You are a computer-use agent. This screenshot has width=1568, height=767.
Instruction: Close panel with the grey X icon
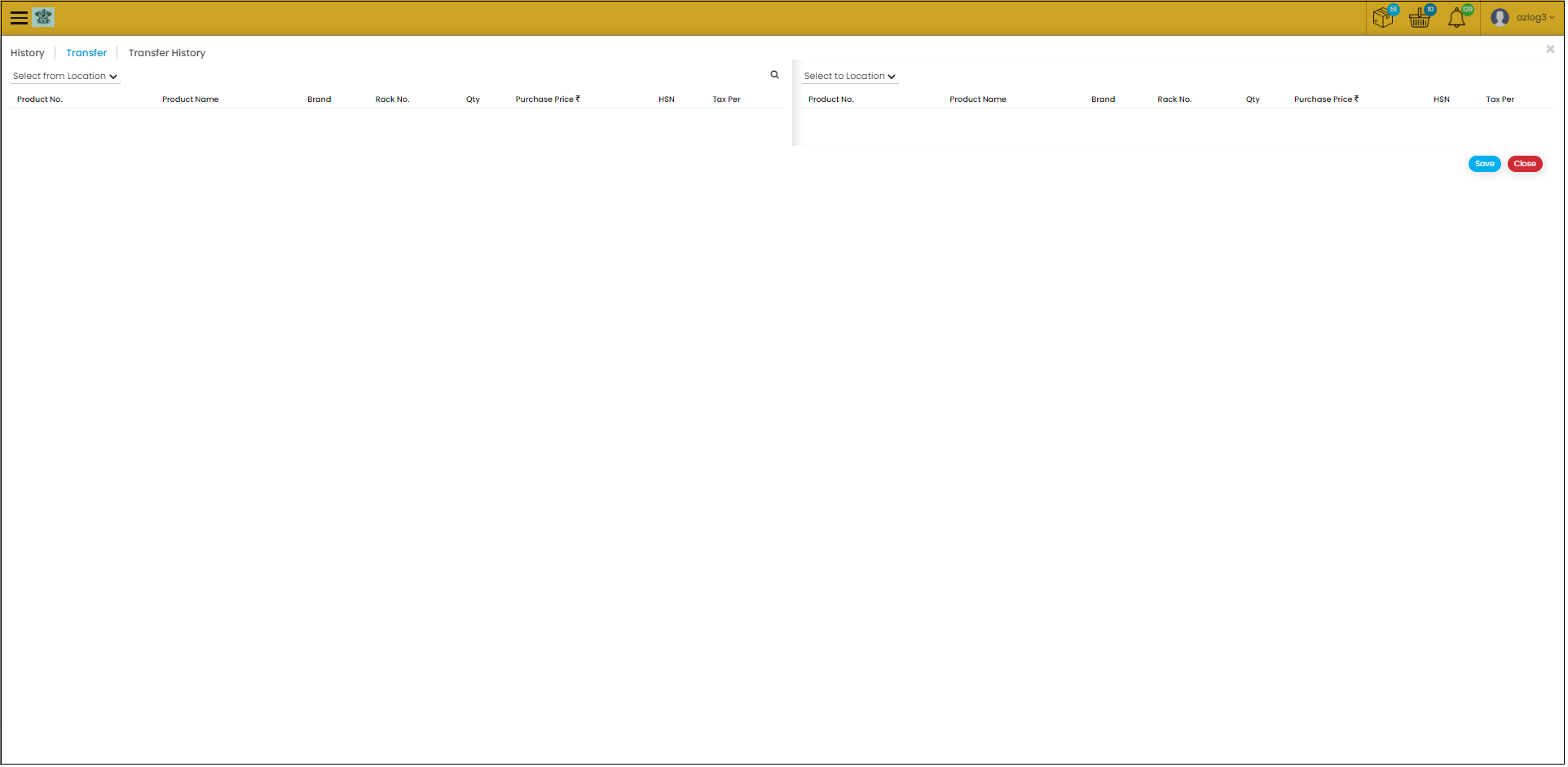pyautogui.click(x=1552, y=50)
